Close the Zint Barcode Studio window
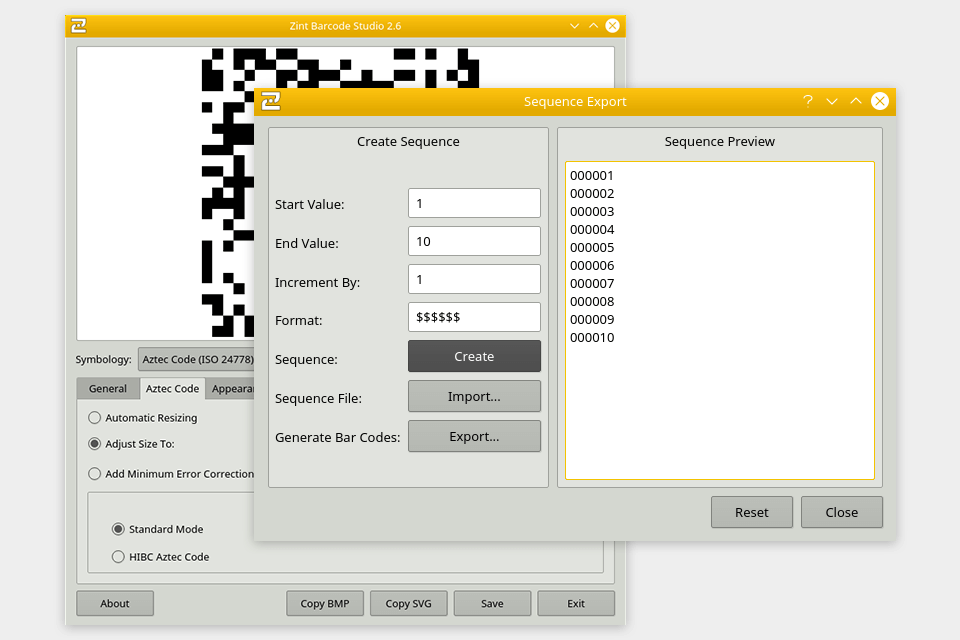Viewport: 960px width, 640px height. point(612,26)
